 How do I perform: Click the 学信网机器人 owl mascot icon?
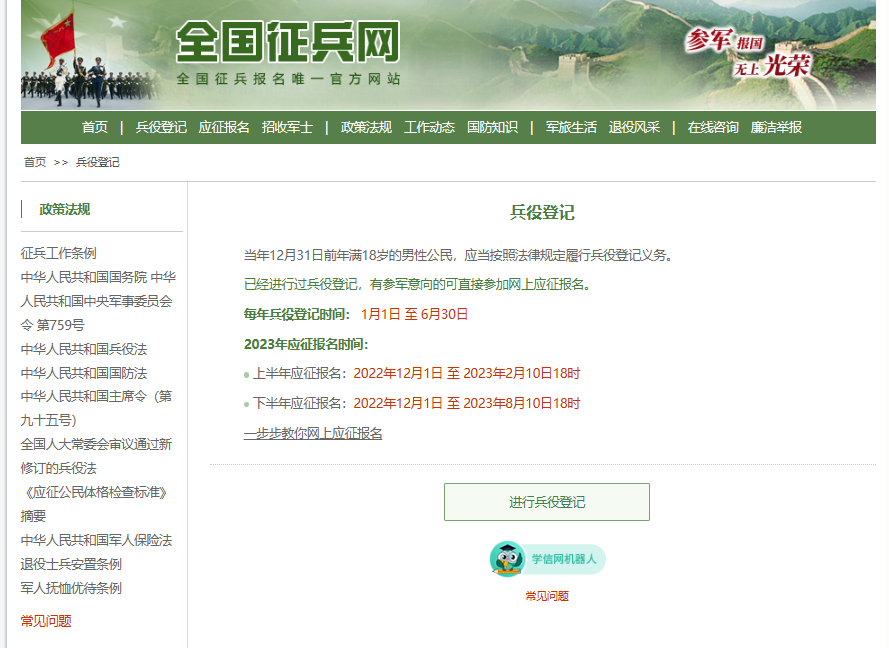[507, 559]
